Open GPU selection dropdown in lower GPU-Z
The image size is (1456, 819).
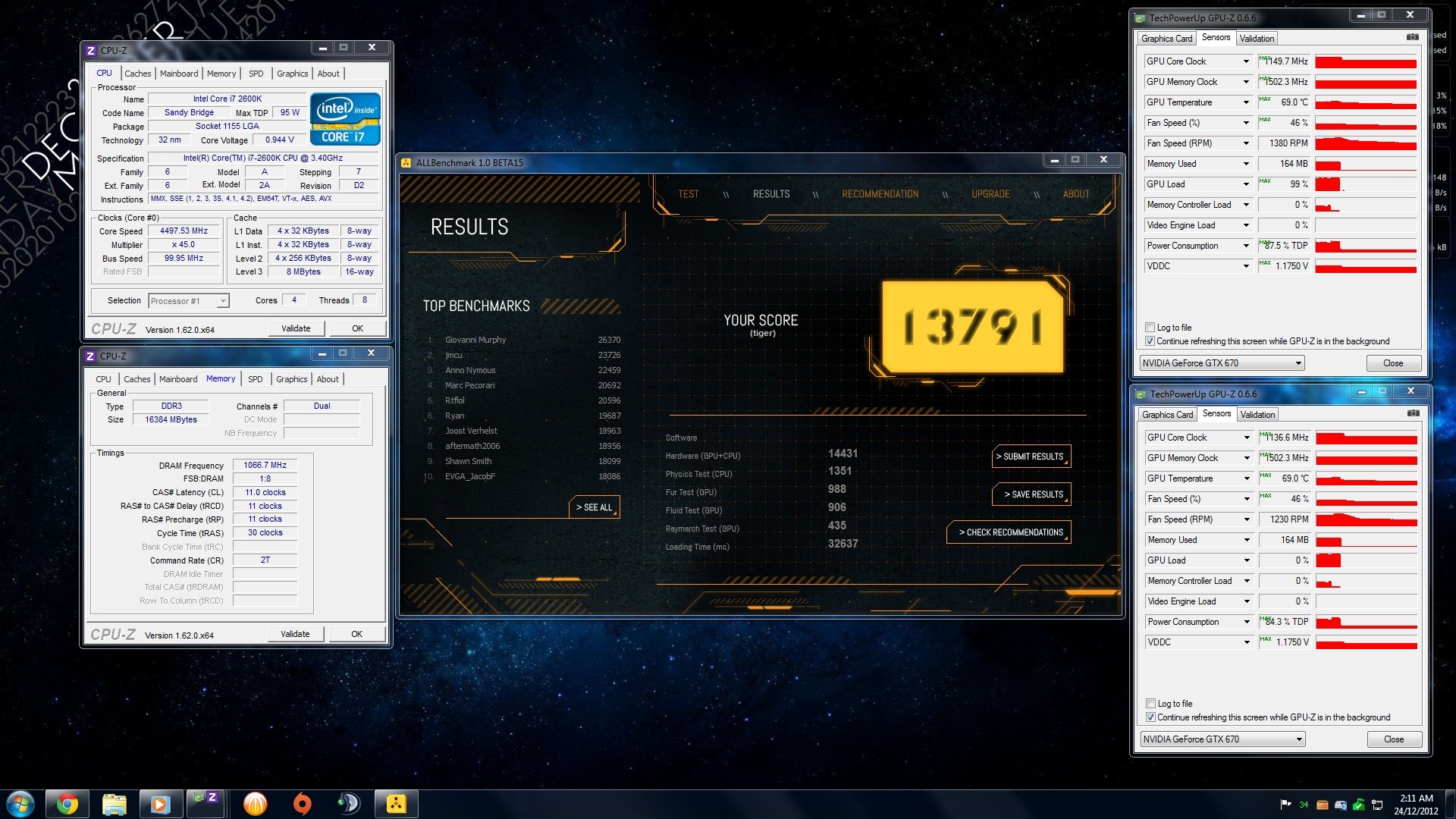(1222, 739)
